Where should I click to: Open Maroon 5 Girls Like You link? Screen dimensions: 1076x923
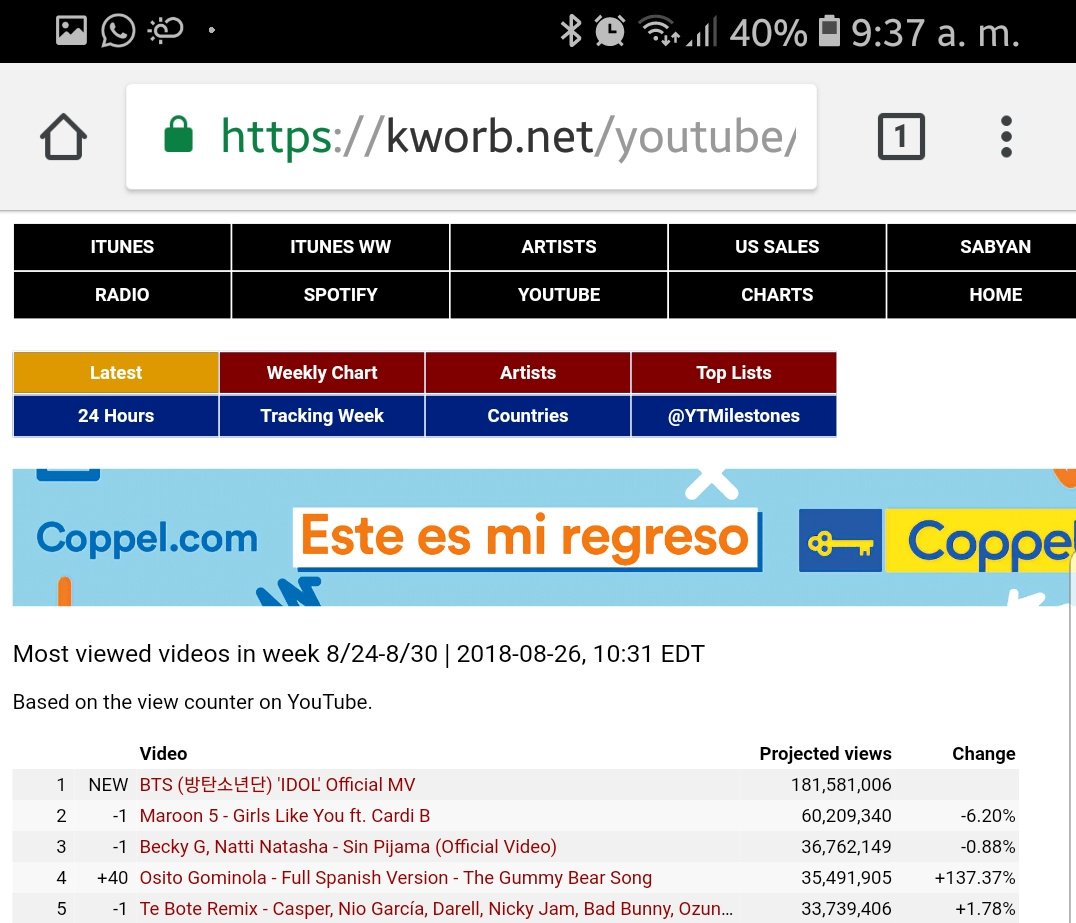tap(285, 815)
